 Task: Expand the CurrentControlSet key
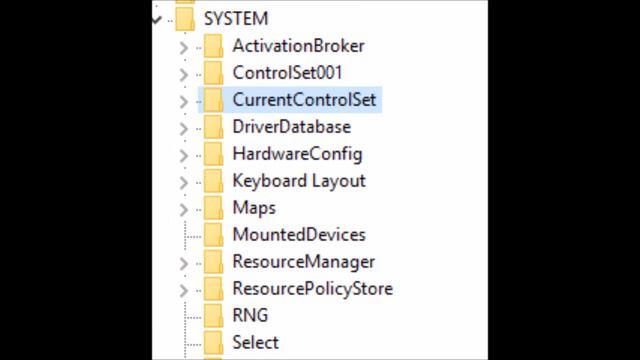(184, 102)
